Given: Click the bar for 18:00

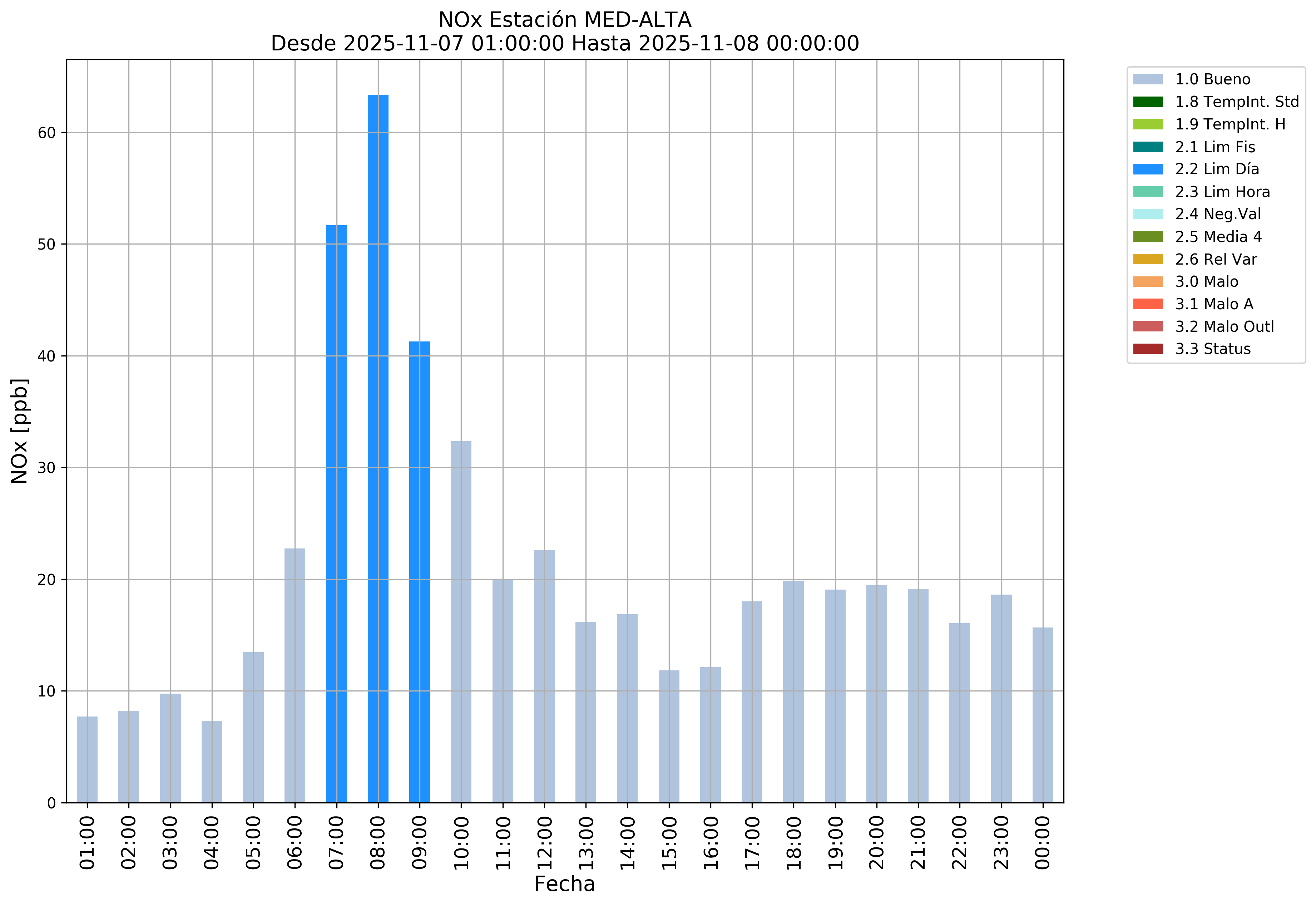Looking at the screenshot, I should (x=793, y=691).
